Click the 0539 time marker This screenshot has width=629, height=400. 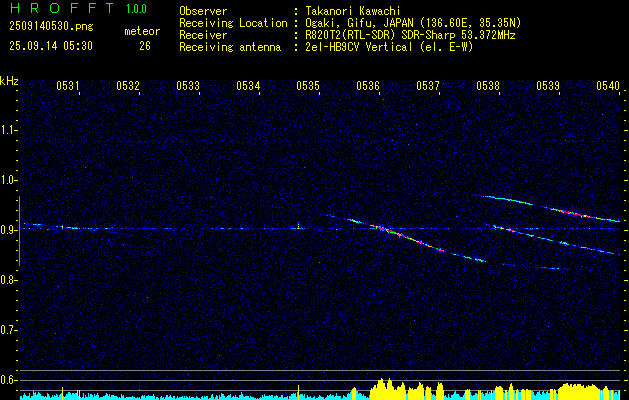[x=548, y=85]
